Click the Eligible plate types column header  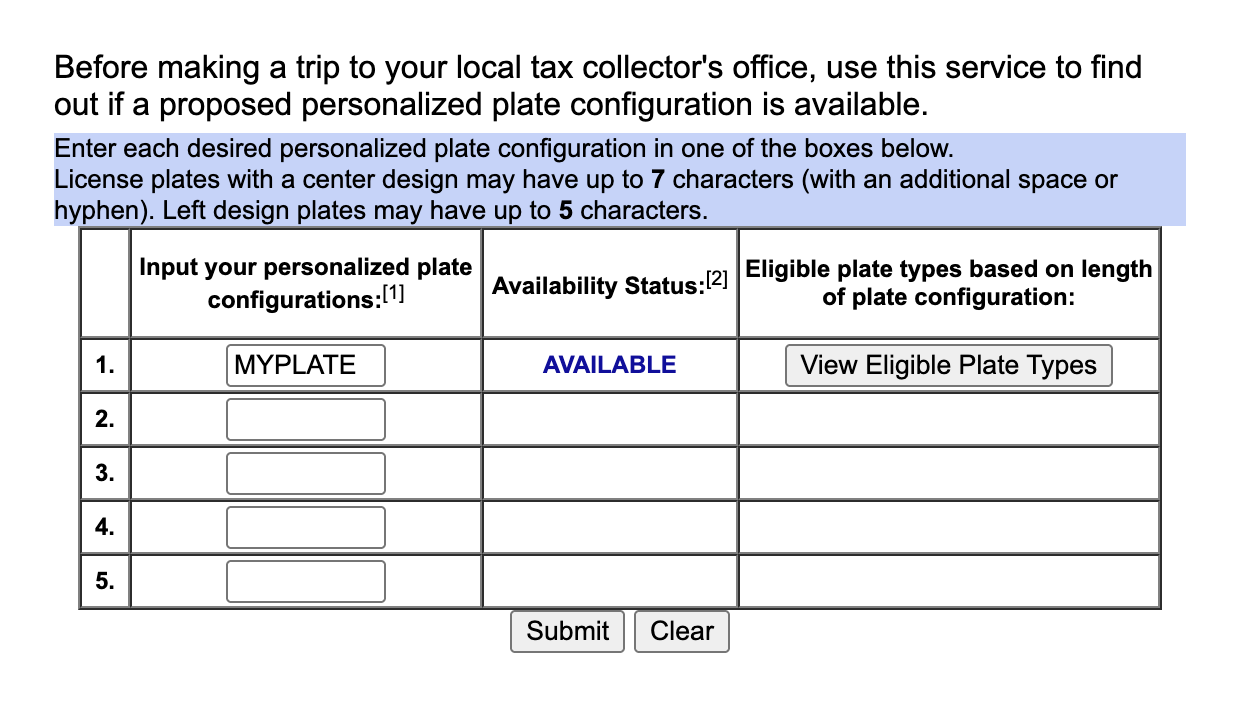coord(948,283)
